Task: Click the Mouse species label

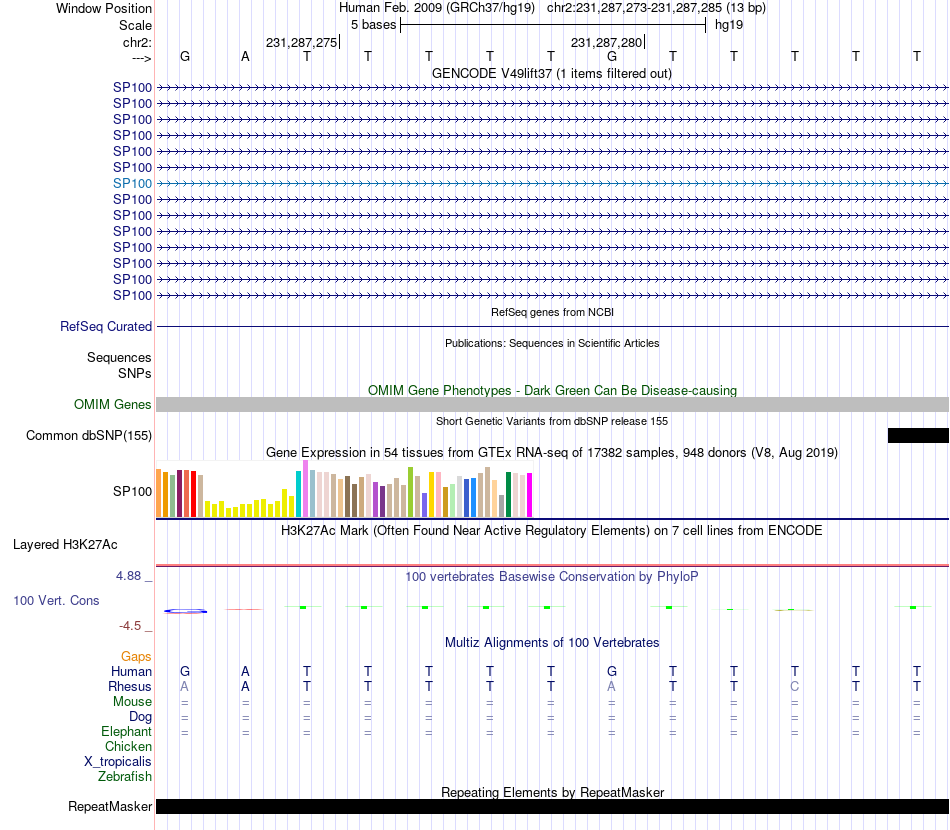Action: pyautogui.click(x=132, y=702)
